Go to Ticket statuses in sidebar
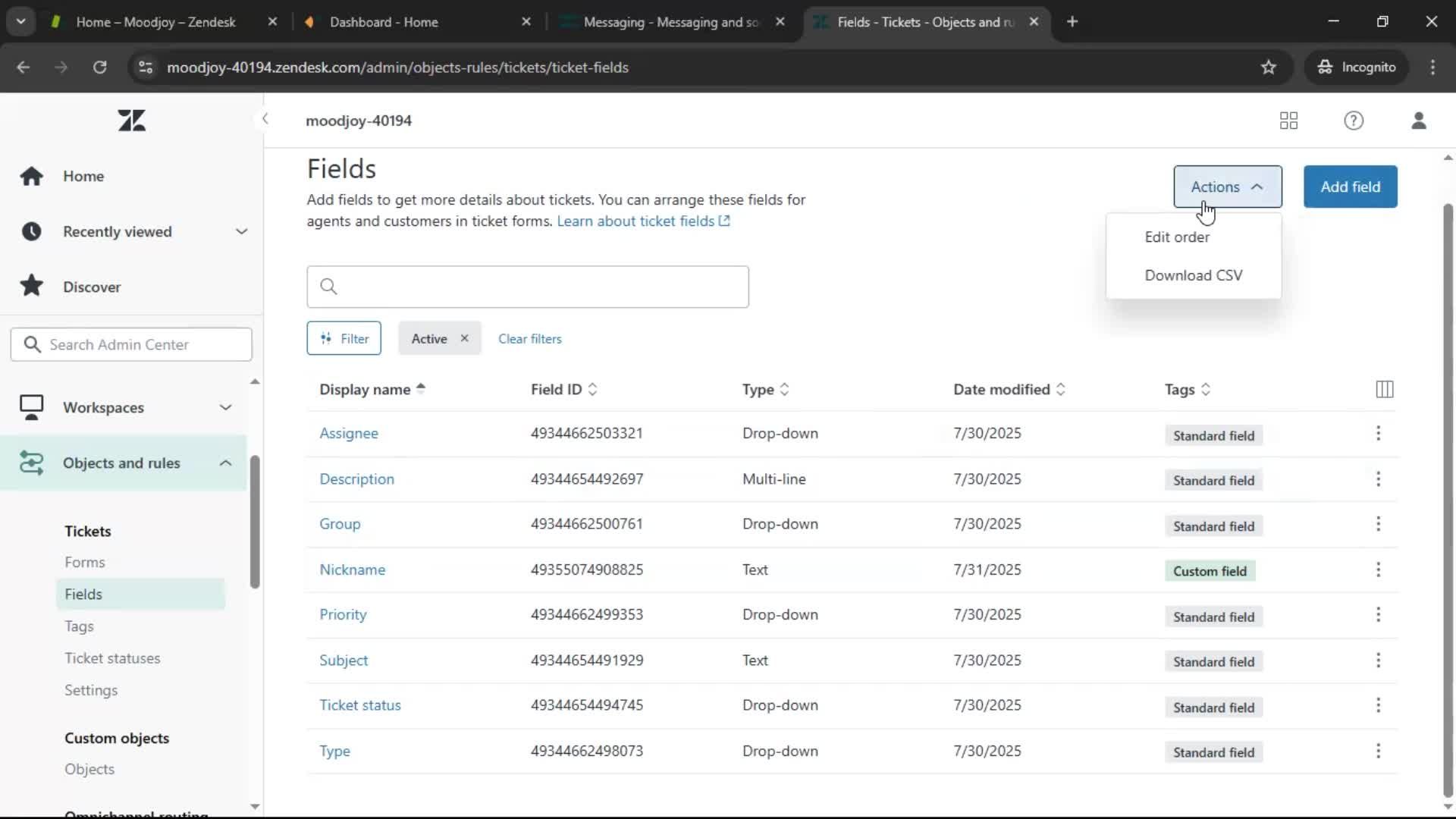Image resolution: width=1456 pixels, height=819 pixels. tap(112, 658)
